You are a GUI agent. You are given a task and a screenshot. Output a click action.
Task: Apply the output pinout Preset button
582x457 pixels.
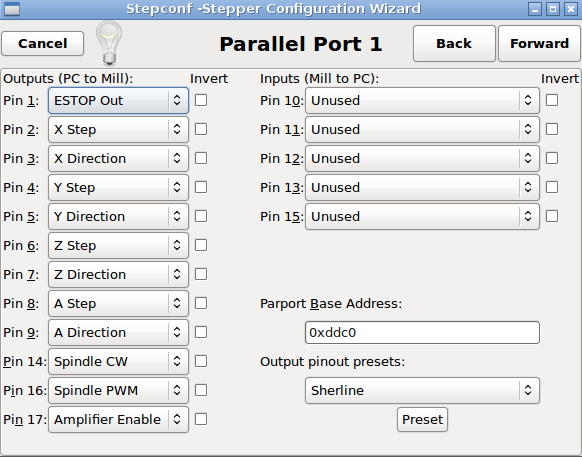[422, 420]
